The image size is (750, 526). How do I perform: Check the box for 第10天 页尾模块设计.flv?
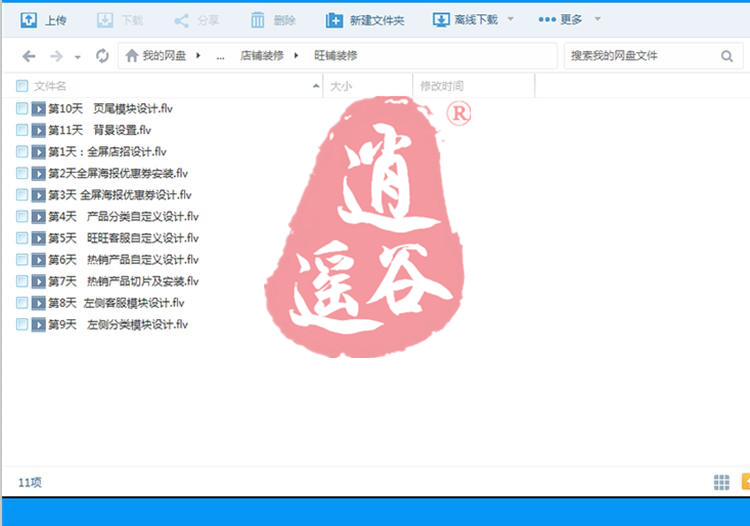22,108
